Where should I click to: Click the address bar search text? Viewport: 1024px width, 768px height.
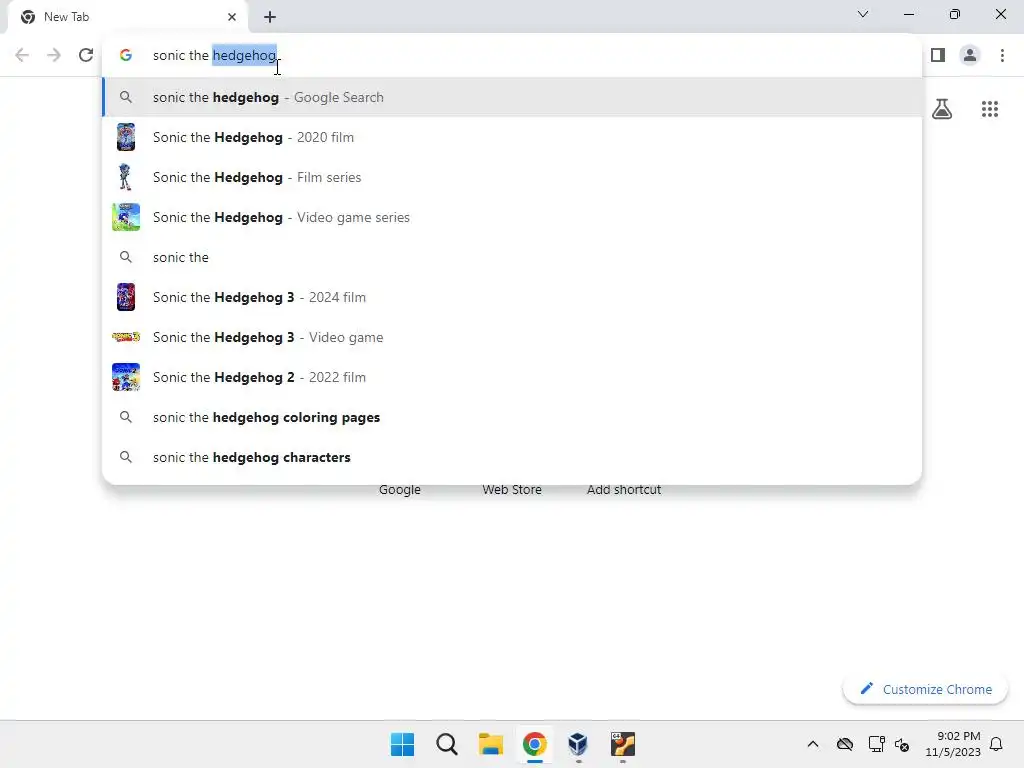click(215, 55)
